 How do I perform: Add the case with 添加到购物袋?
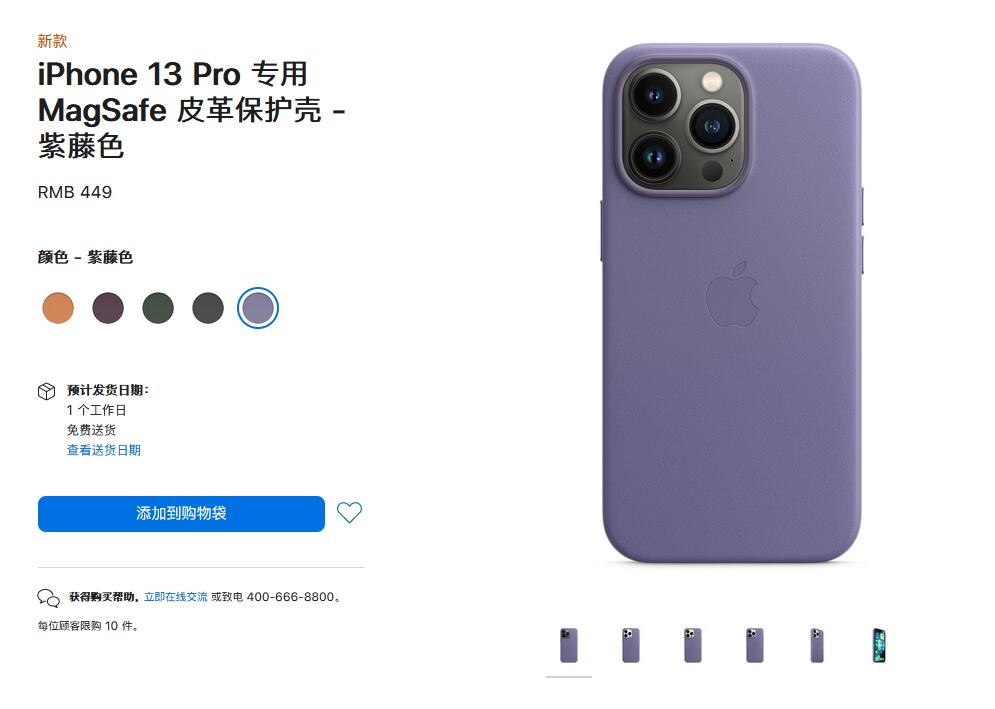tap(181, 514)
